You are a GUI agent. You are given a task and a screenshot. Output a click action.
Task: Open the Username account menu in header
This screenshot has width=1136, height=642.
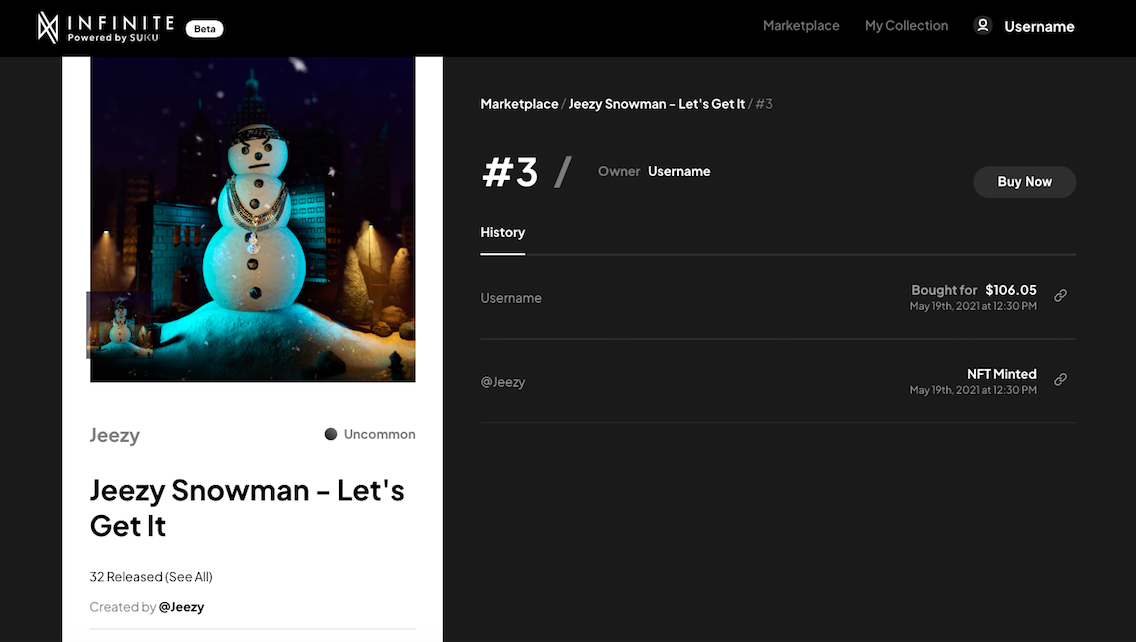[x=1039, y=27]
